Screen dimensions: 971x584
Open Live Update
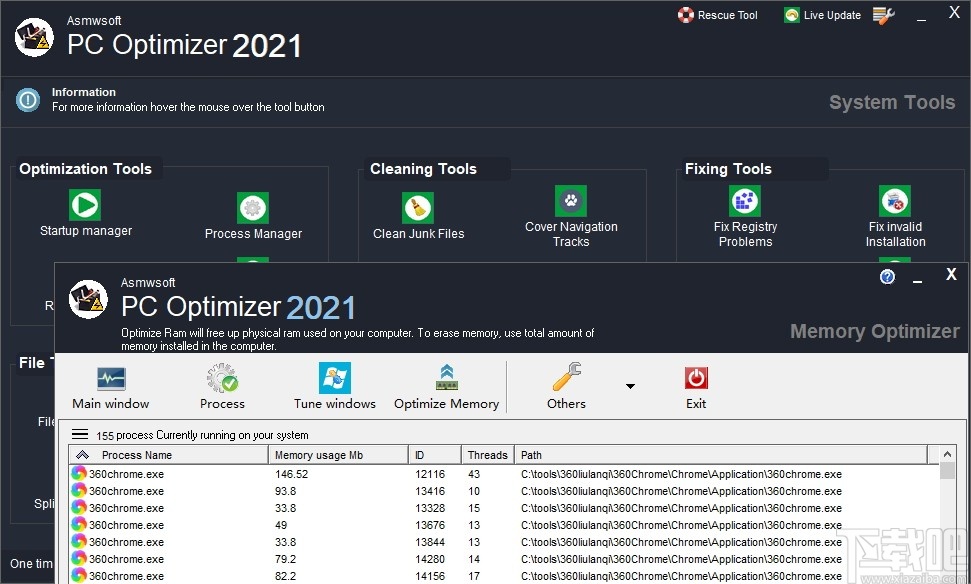coord(822,14)
